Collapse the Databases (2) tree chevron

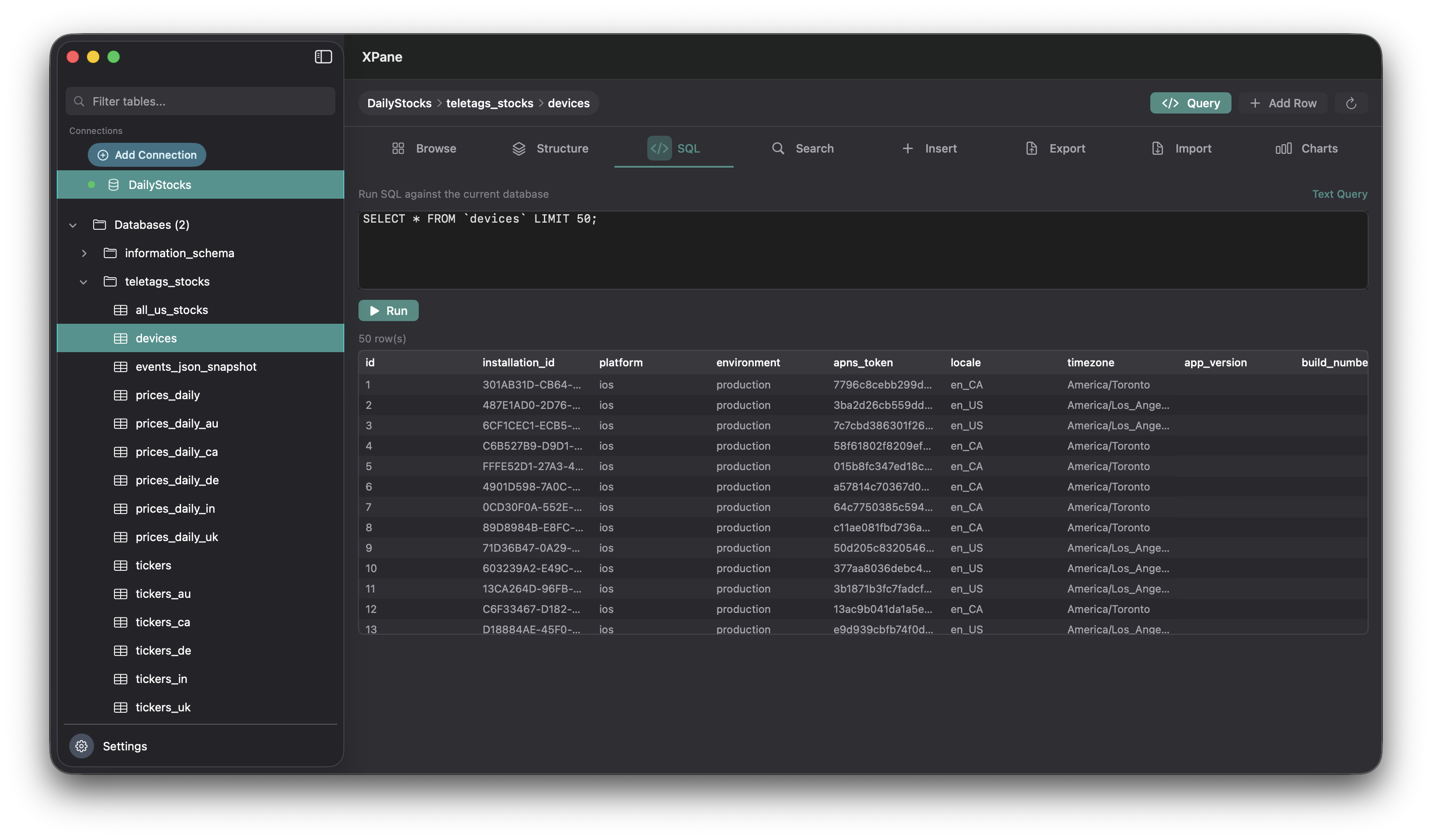(73, 225)
